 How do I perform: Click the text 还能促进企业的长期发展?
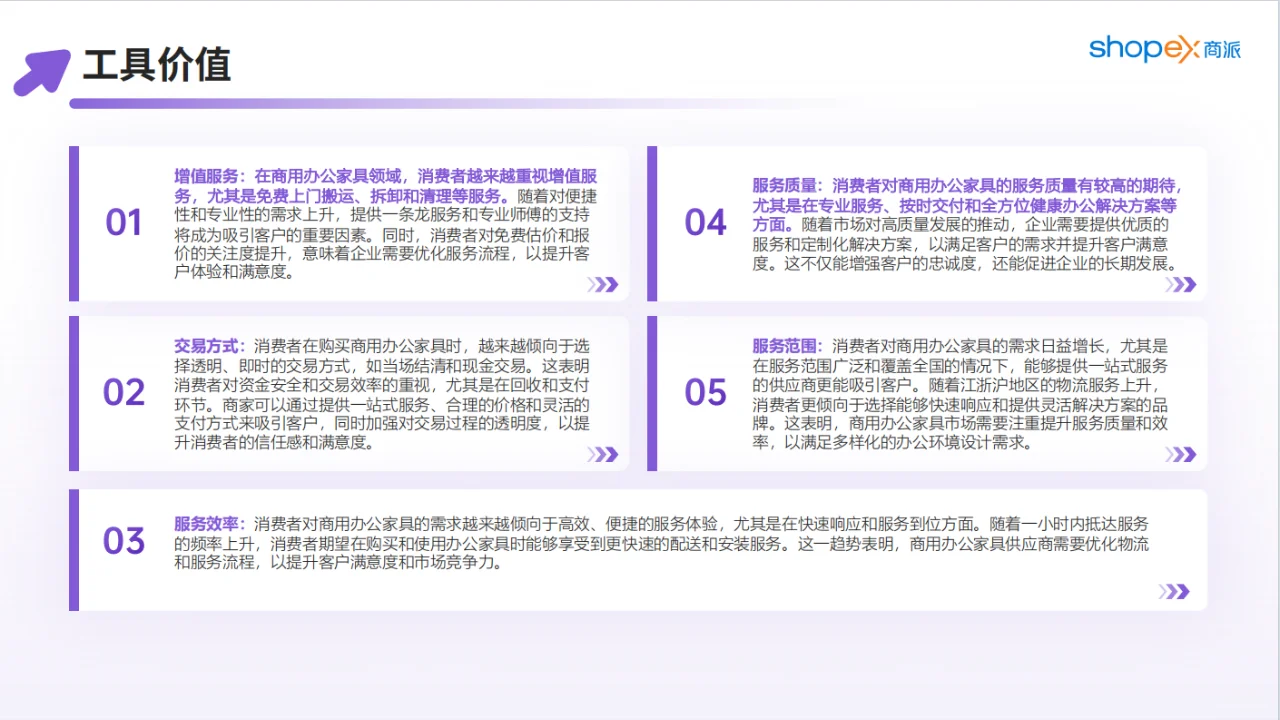coord(1079,264)
